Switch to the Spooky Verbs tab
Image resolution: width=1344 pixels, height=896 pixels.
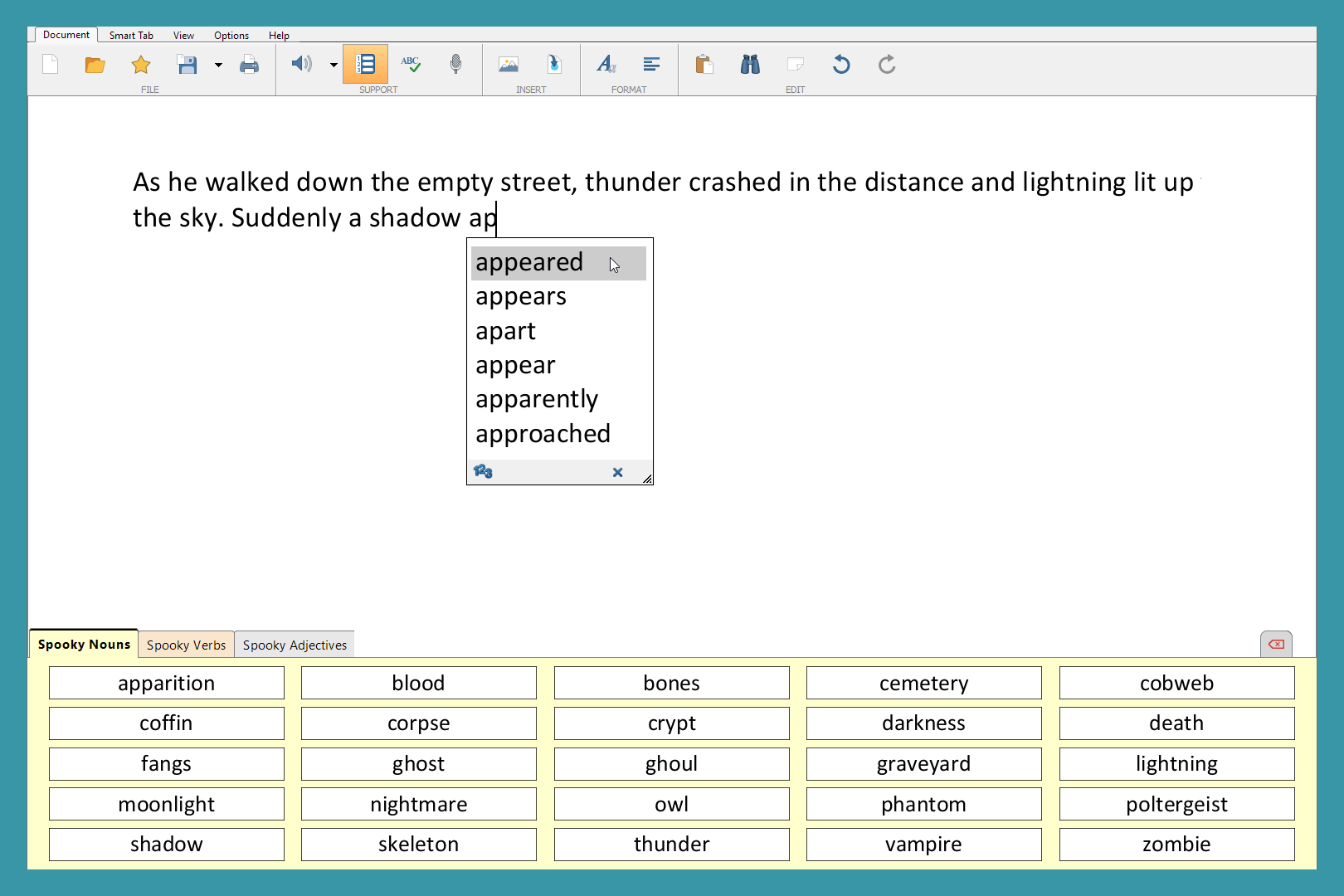point(186,645)
